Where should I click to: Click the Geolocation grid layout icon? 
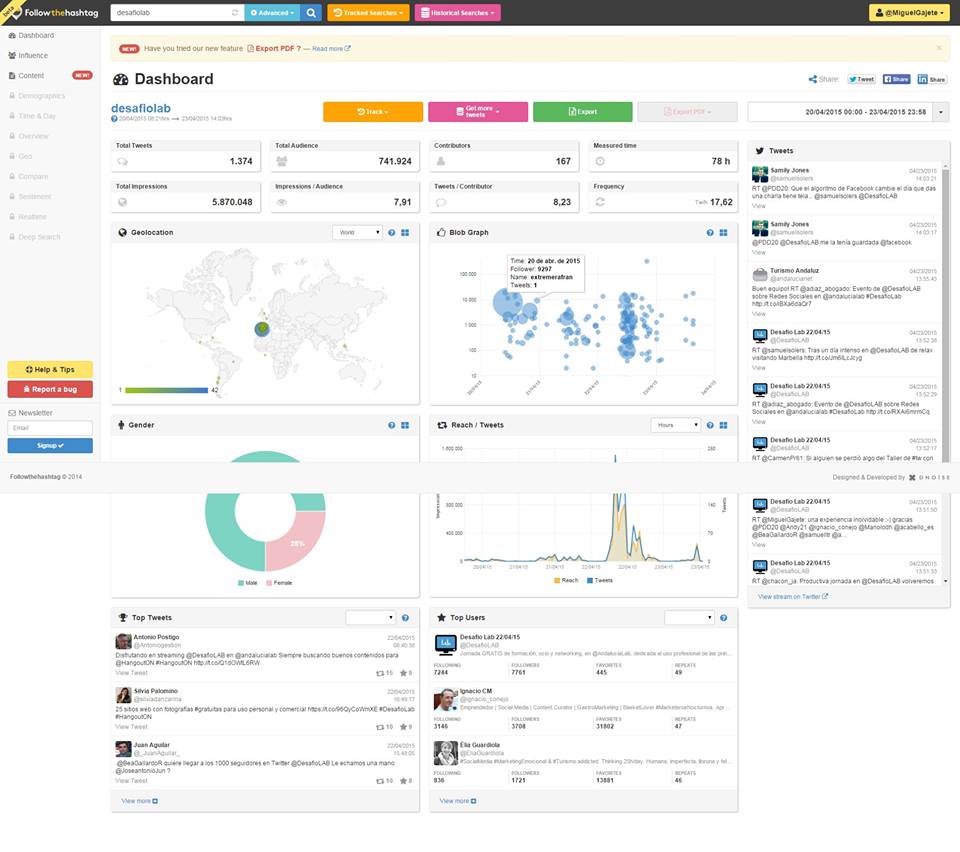coord(405,233)
